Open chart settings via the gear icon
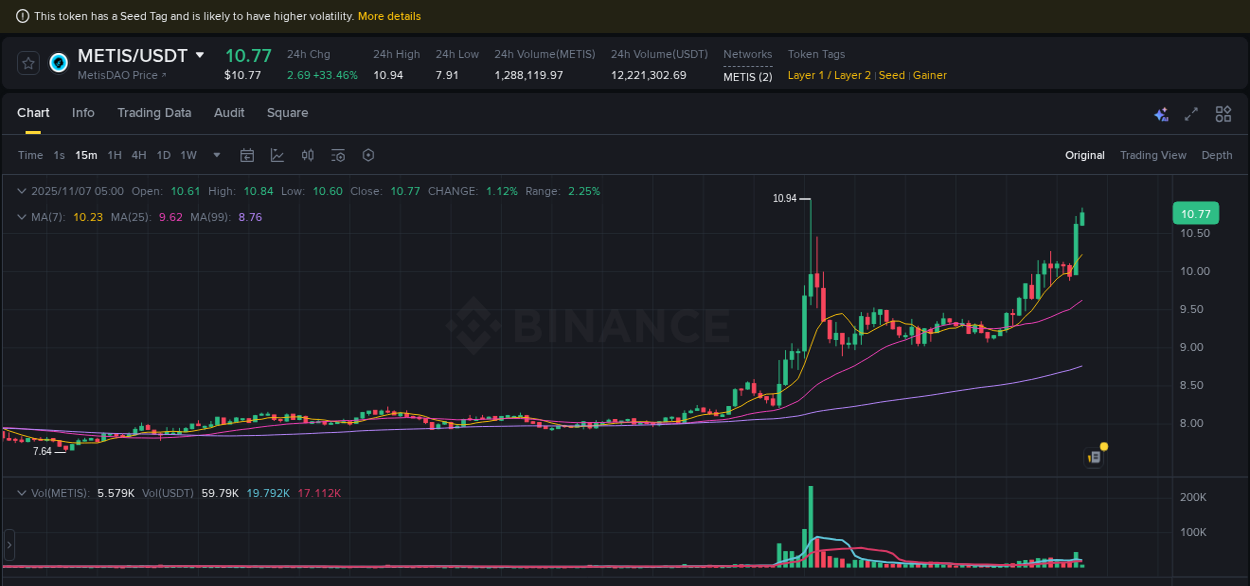Image resolution: width=1250 pixels, height=586 pixels. (x=368, y=155)
